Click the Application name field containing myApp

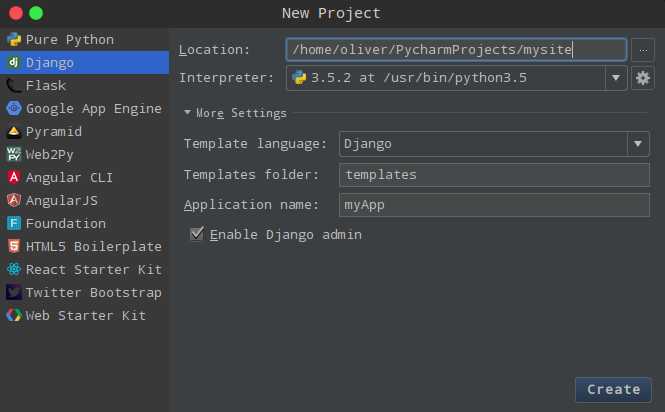494,205
